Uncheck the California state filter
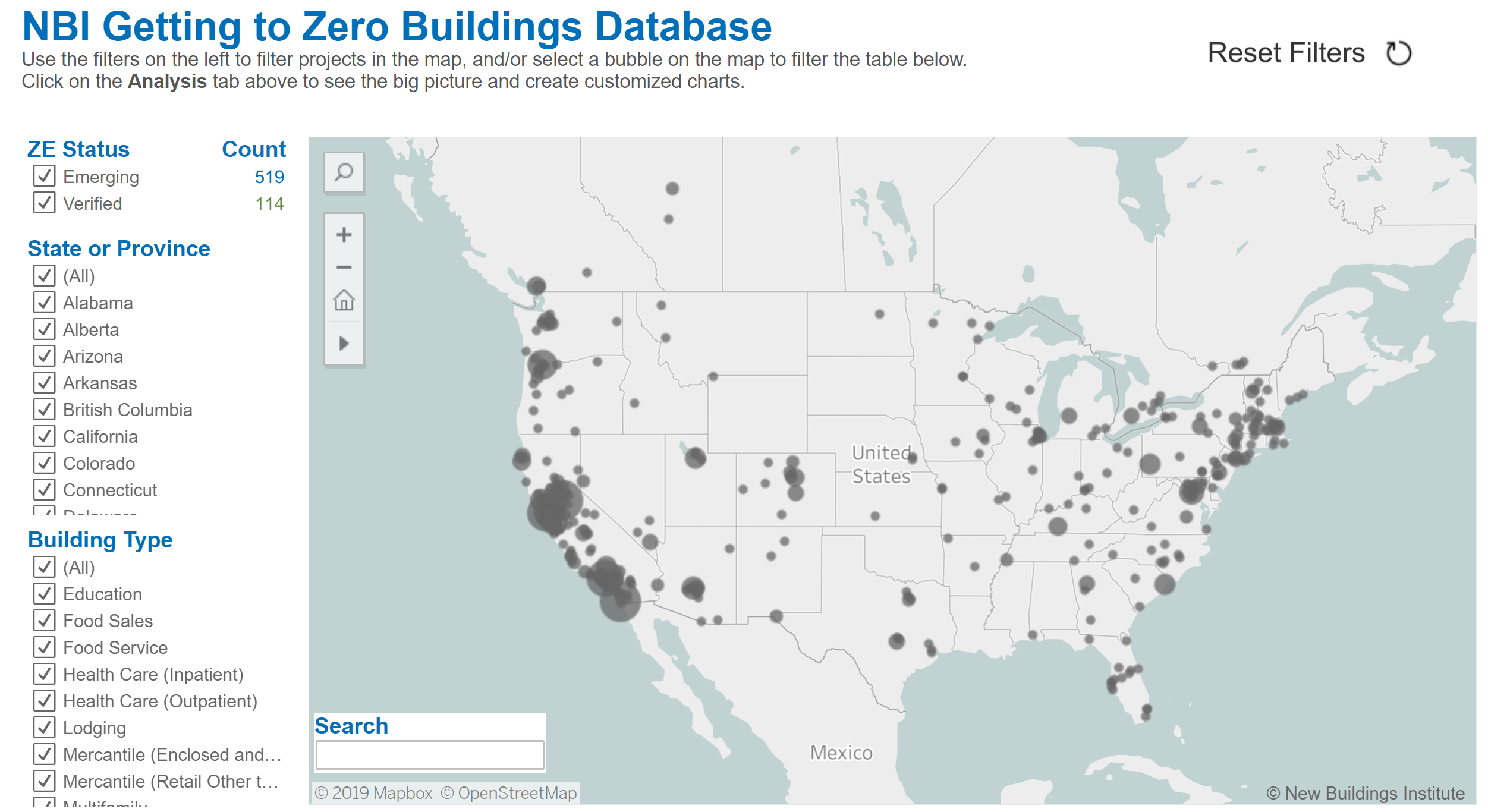The height and width of the screenshot is (812, 1488). point(44,436)
